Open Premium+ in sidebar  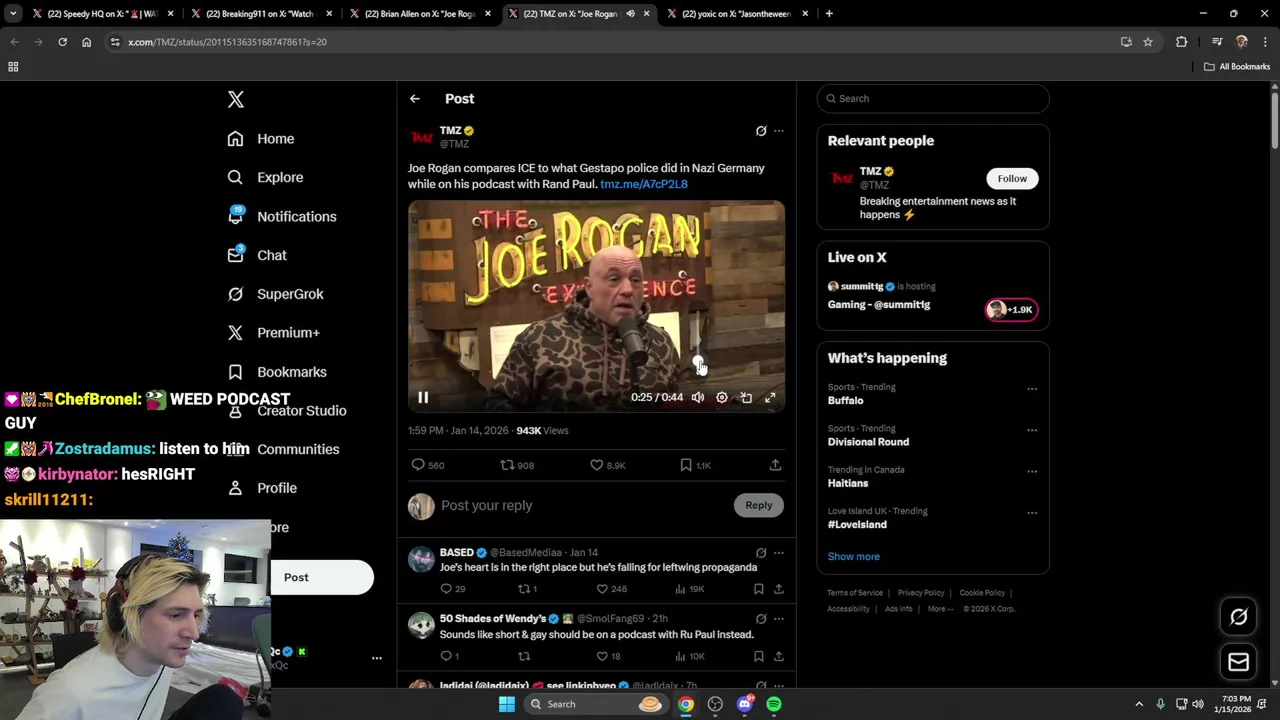[273, 333]
